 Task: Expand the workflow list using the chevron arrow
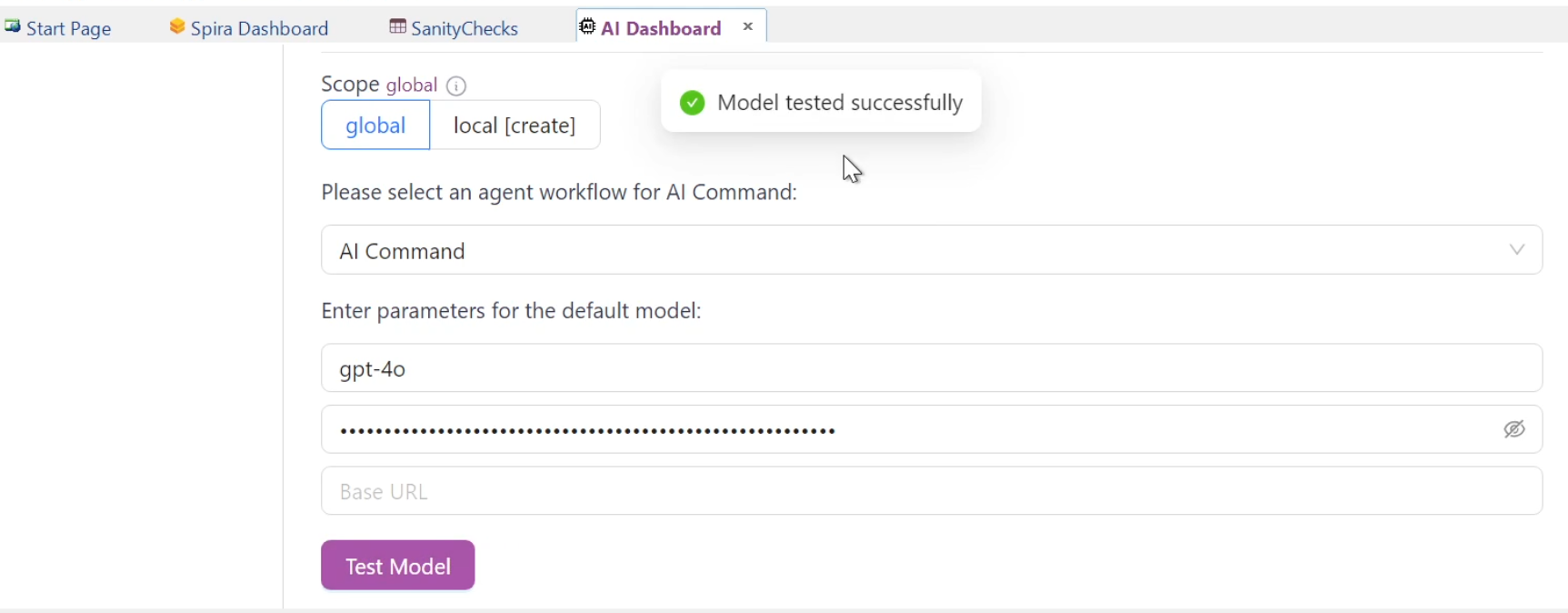click(1517, 250)
